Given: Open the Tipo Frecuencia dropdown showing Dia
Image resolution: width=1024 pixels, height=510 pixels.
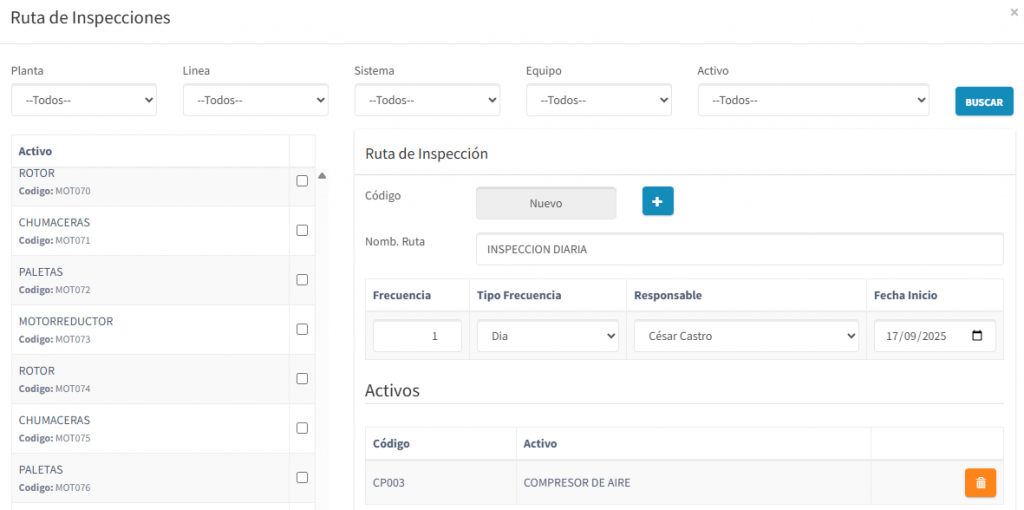Looking at the screenshot, I should (547, 337).
